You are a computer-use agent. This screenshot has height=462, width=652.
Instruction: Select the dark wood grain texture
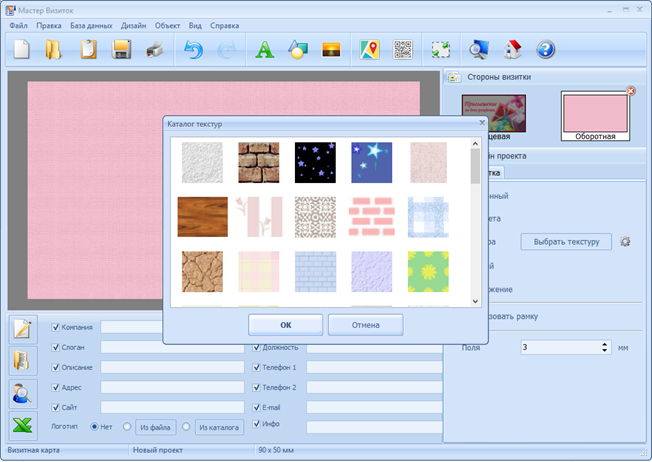(203, 217)
